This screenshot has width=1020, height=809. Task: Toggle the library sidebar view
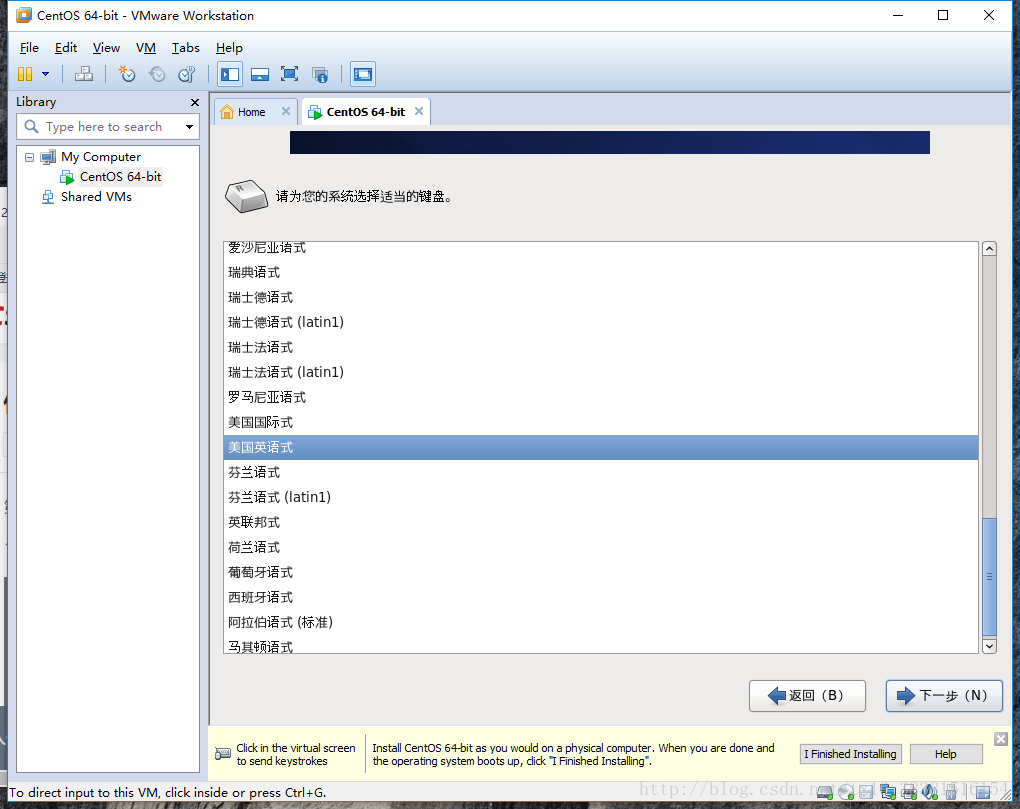(x=230, y=74)
